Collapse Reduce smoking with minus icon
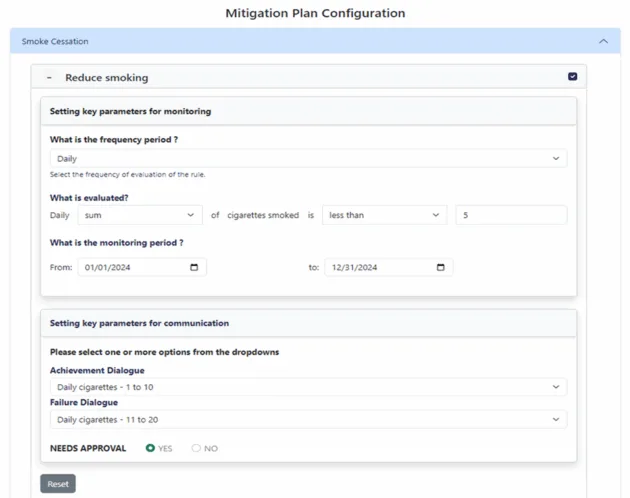Image resolution: width=630 pixels, height=498 pixels. coord(49,77)
